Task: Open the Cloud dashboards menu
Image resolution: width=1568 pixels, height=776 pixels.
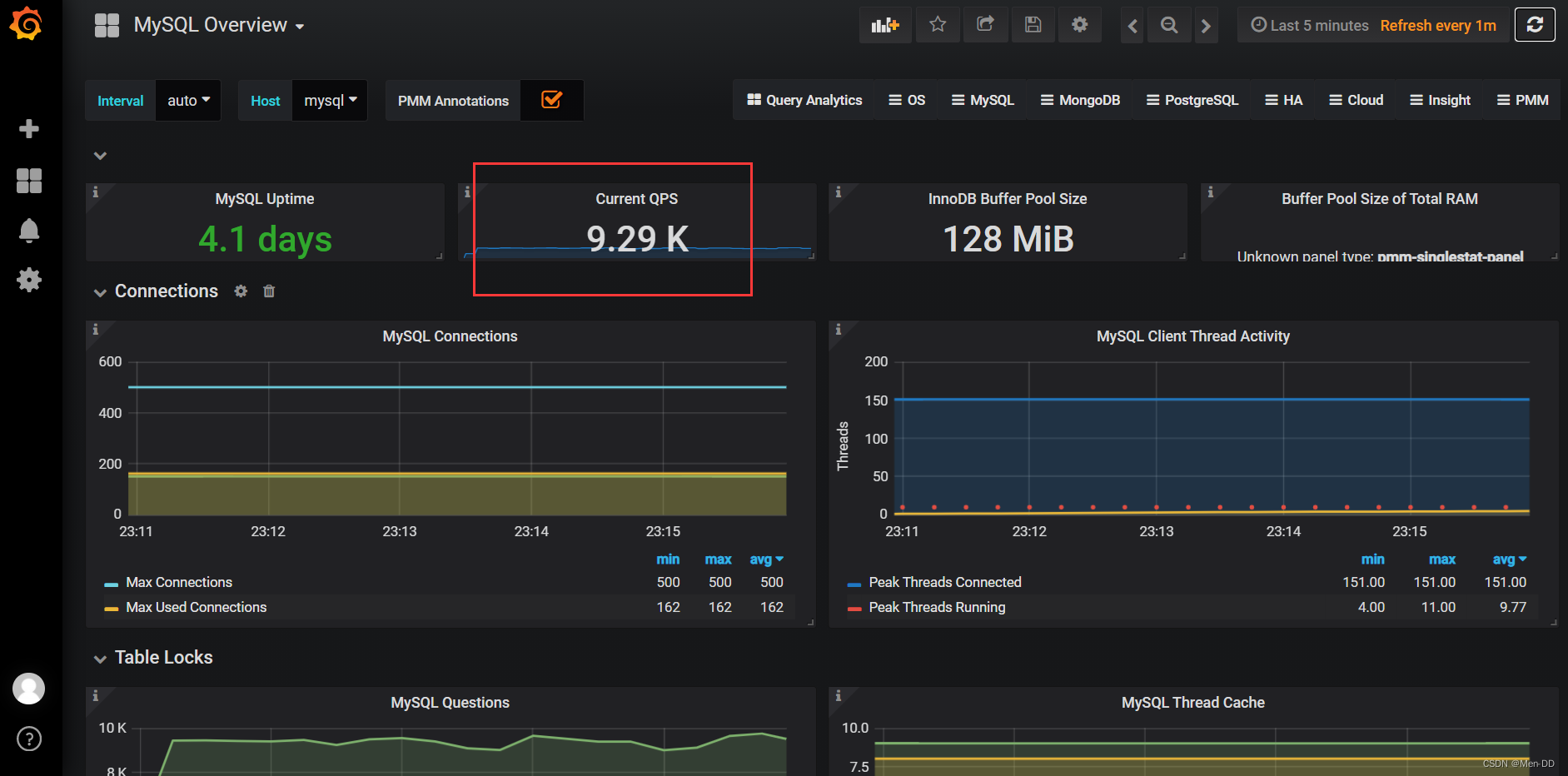Action: click(1356, 100)
